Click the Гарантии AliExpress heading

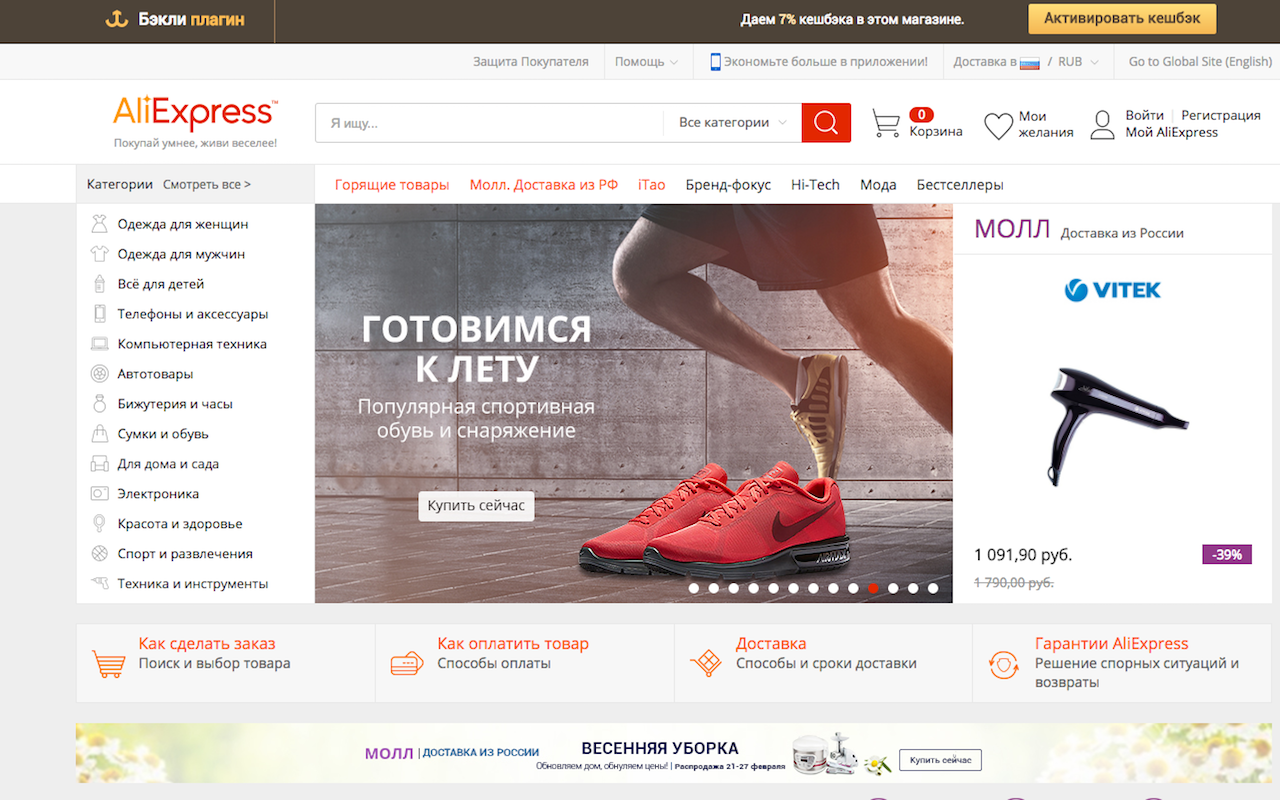coord(1112,644)
